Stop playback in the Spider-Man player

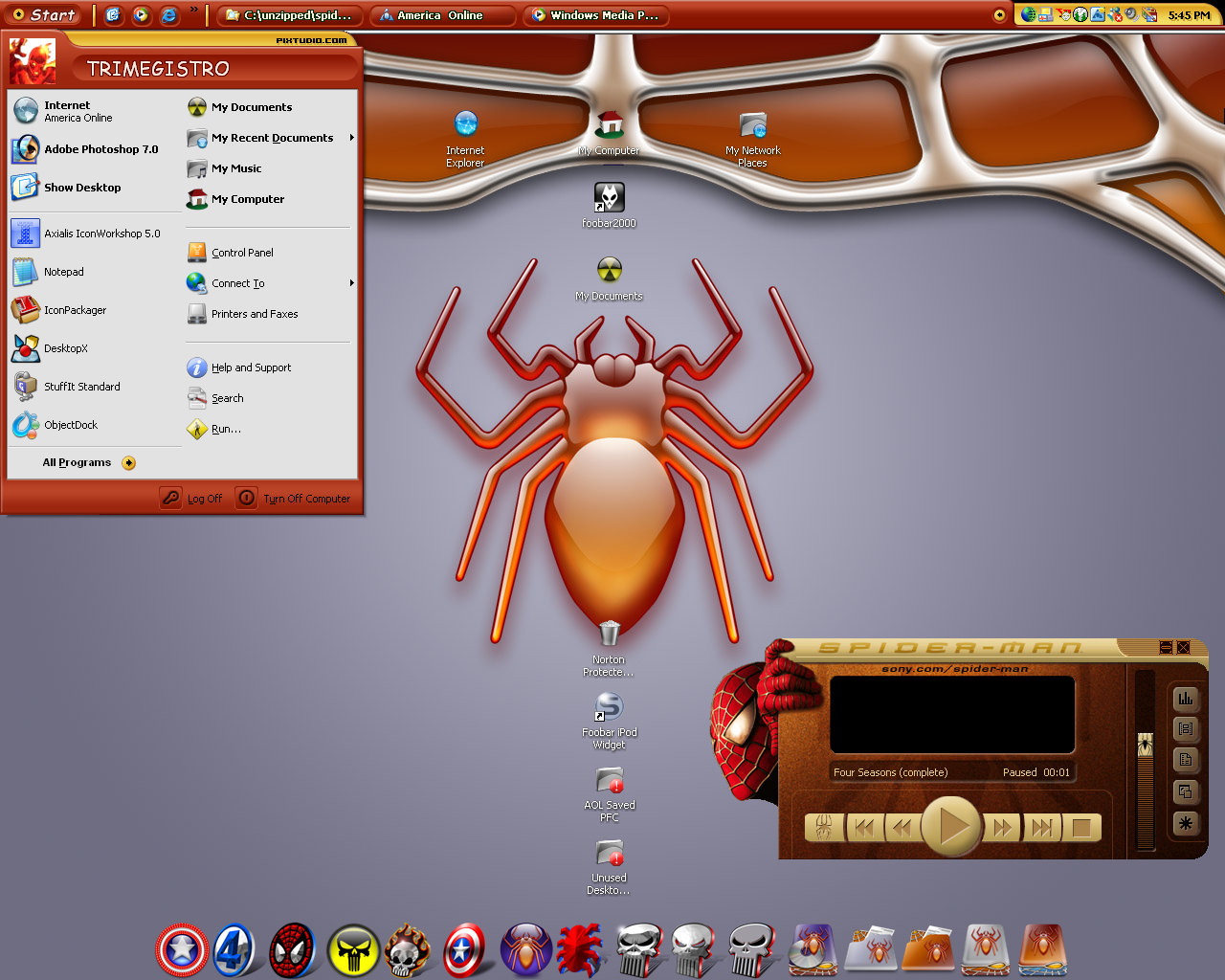pos(1081,828)
